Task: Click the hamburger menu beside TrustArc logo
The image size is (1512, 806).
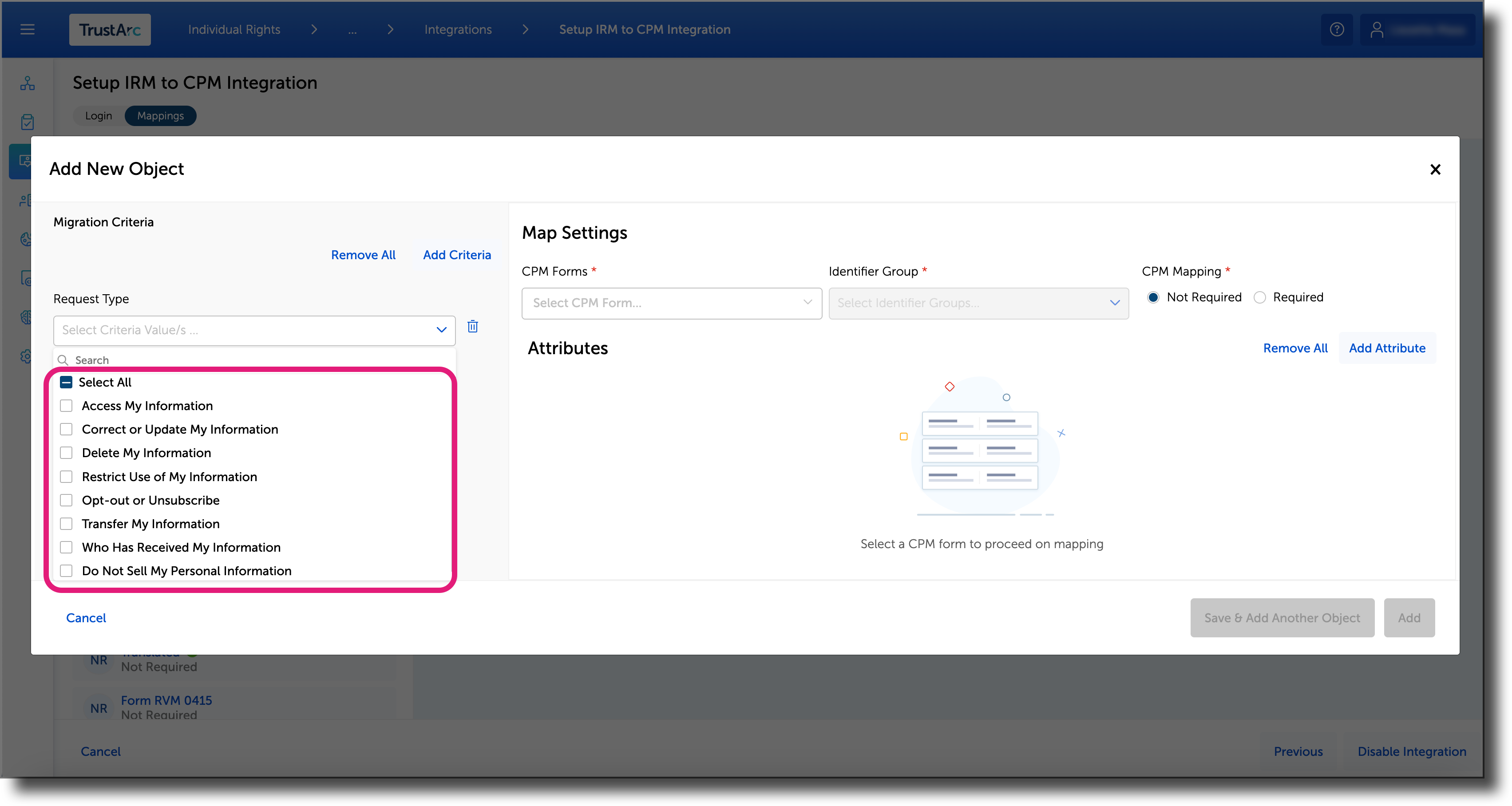Action: coord(27,29)
